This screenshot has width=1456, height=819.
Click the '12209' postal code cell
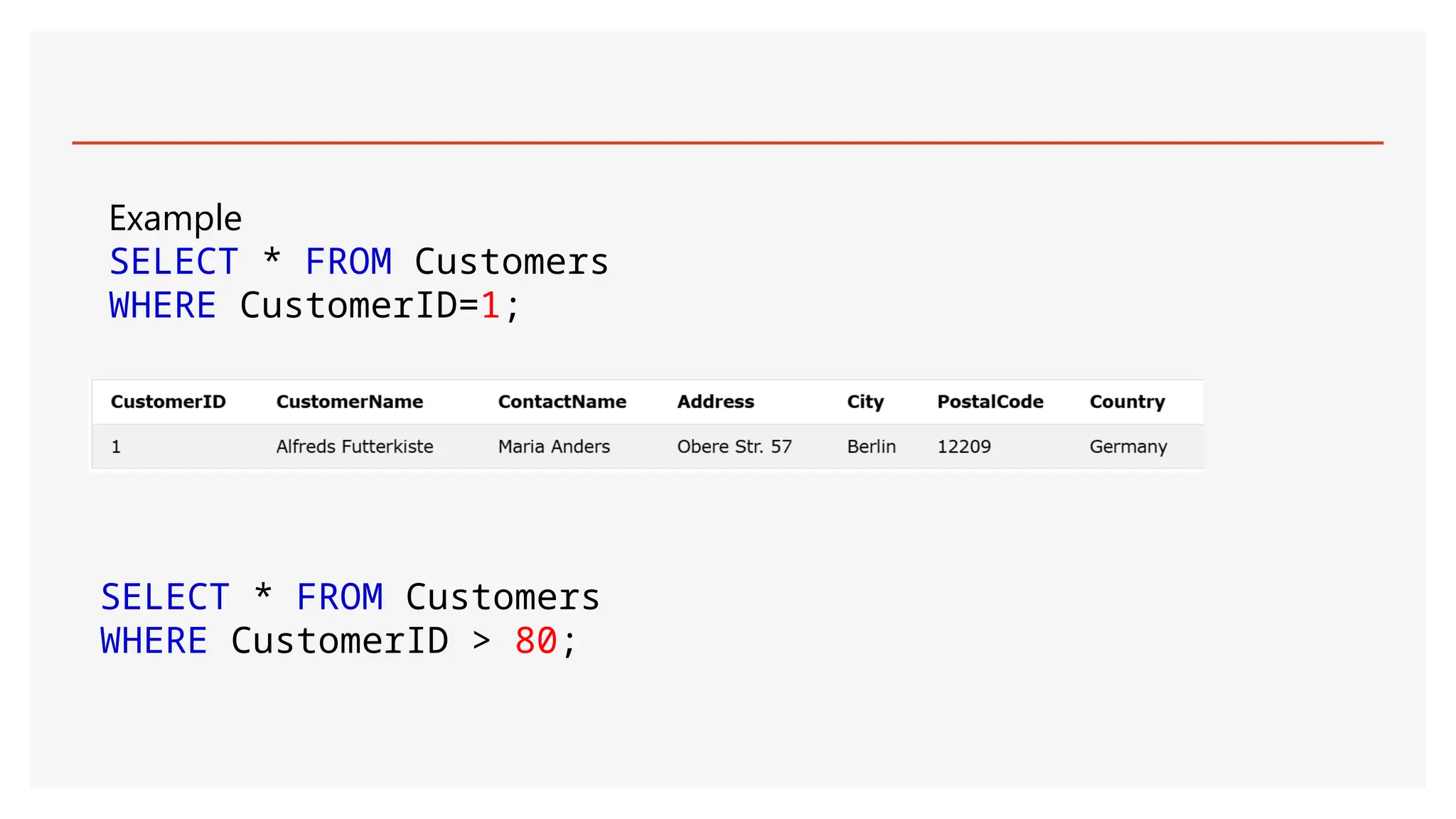pos(964,446)
